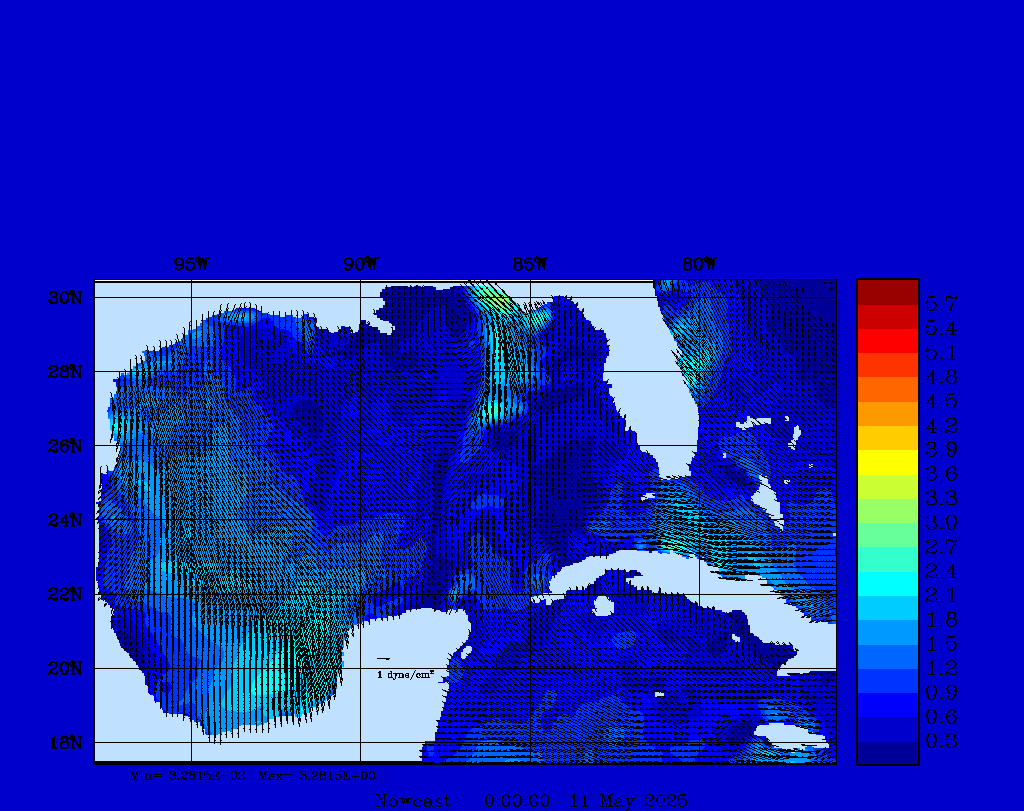Select the 85W longitude label
The height and width of the screenshot is (811, 1024).
pos(529,265)
